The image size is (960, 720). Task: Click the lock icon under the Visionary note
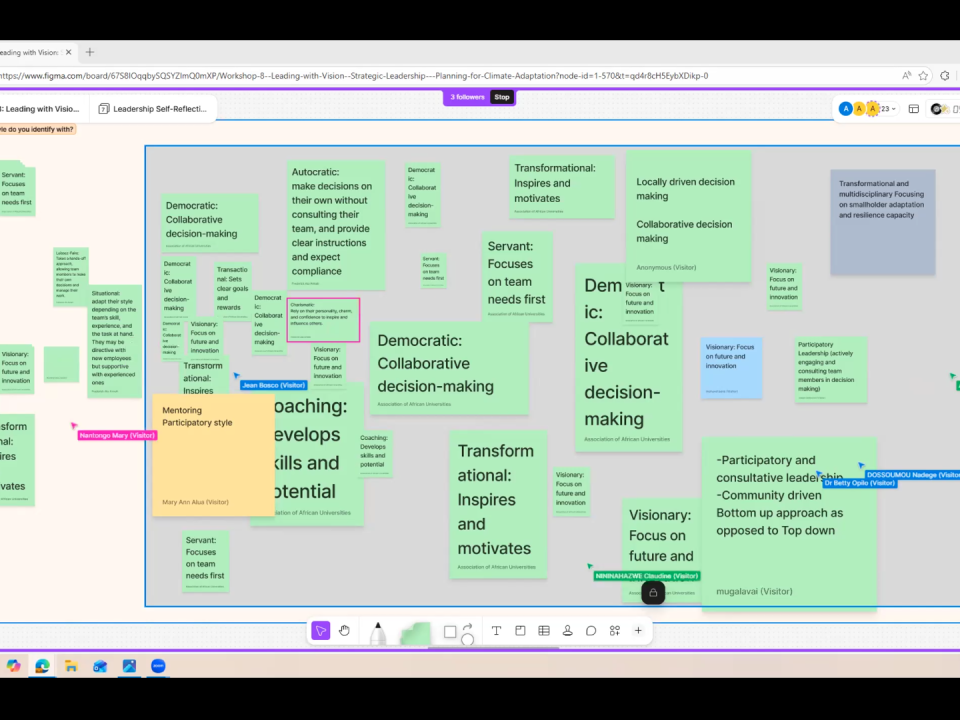pyautogui.click(x=653, y=593)
